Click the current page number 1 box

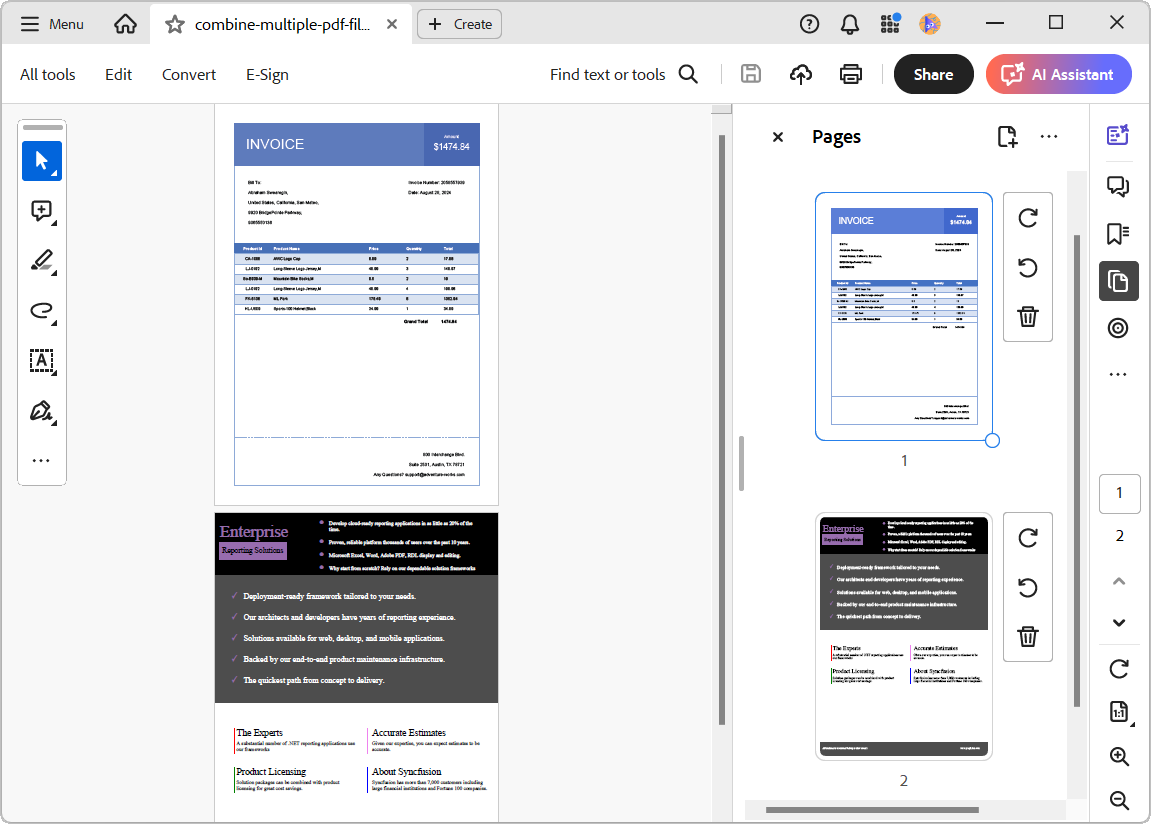tap(1119, 493)
